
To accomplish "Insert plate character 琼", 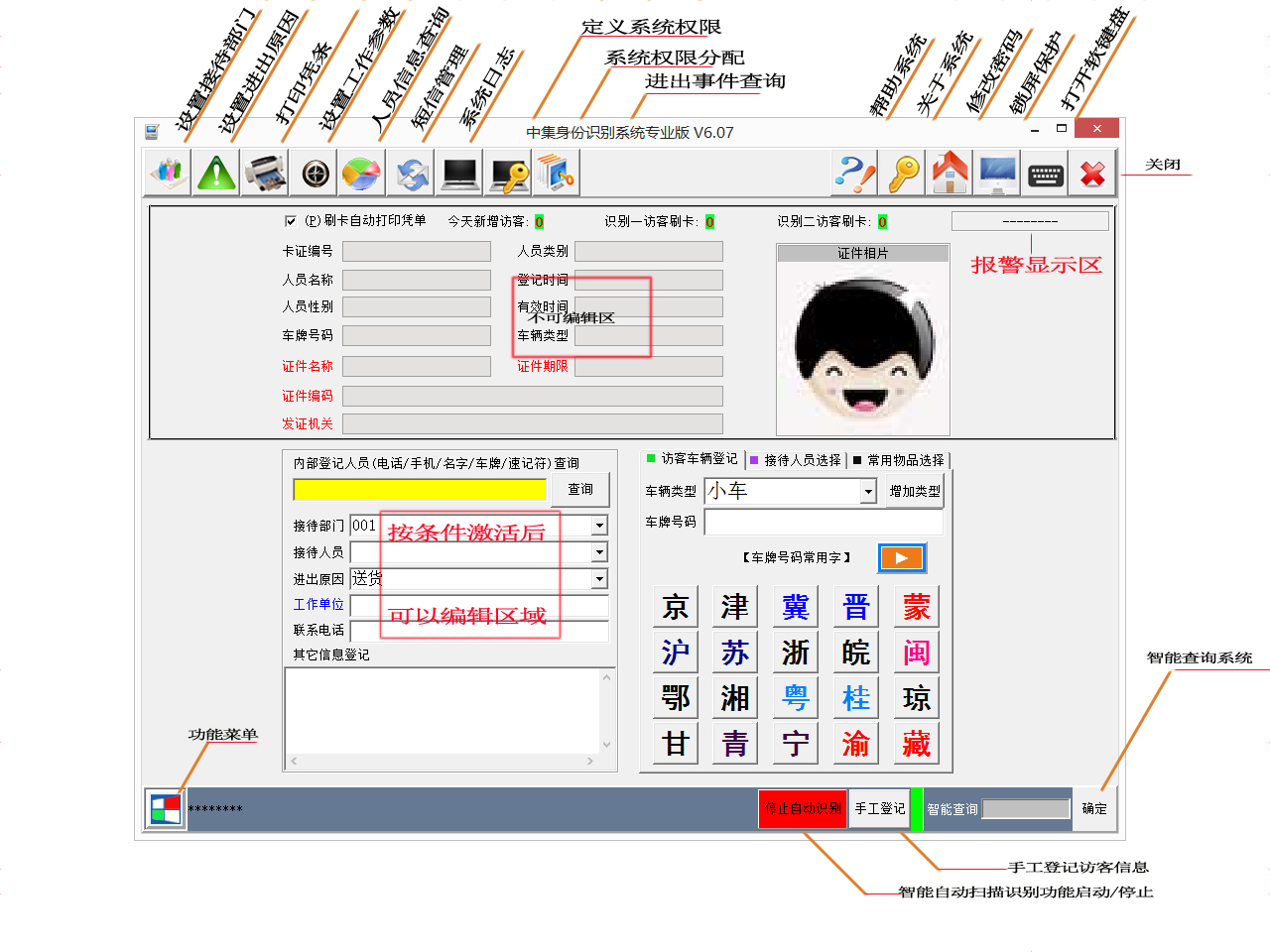I will tap(917, 698).
